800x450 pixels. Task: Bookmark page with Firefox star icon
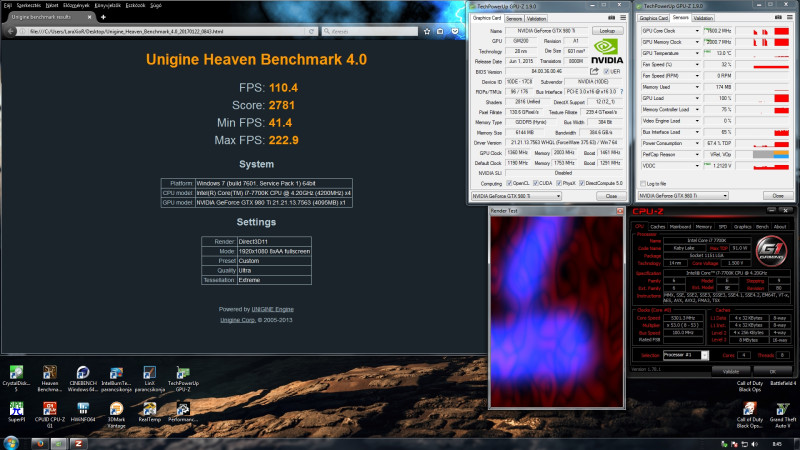(x=427, y=32)
